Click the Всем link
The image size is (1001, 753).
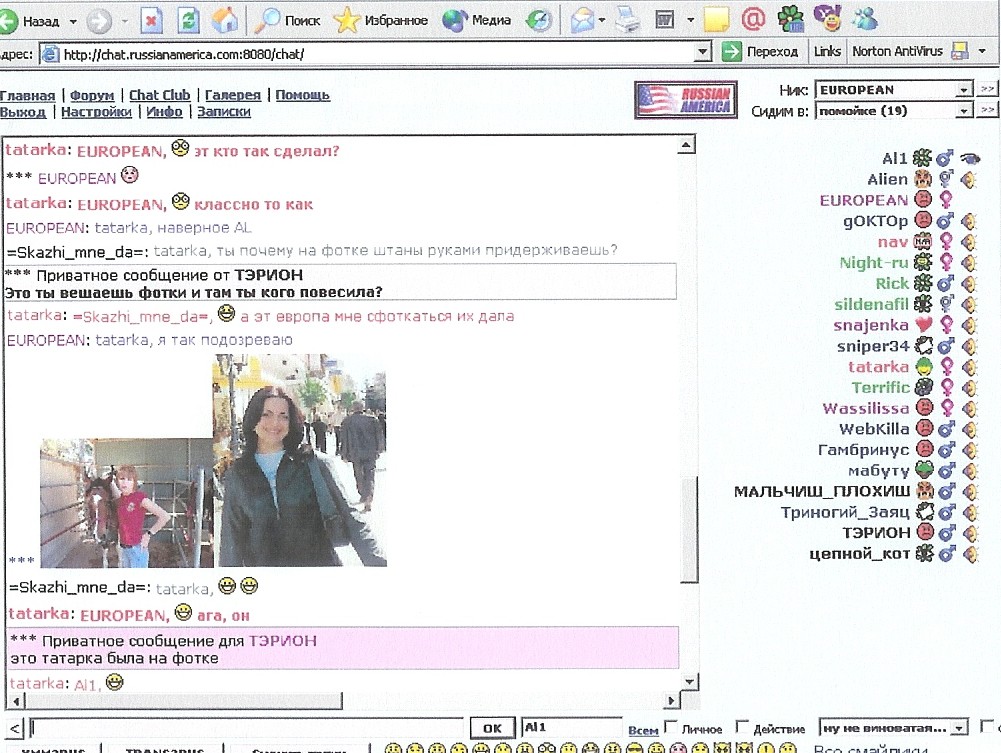coord(643,730)
